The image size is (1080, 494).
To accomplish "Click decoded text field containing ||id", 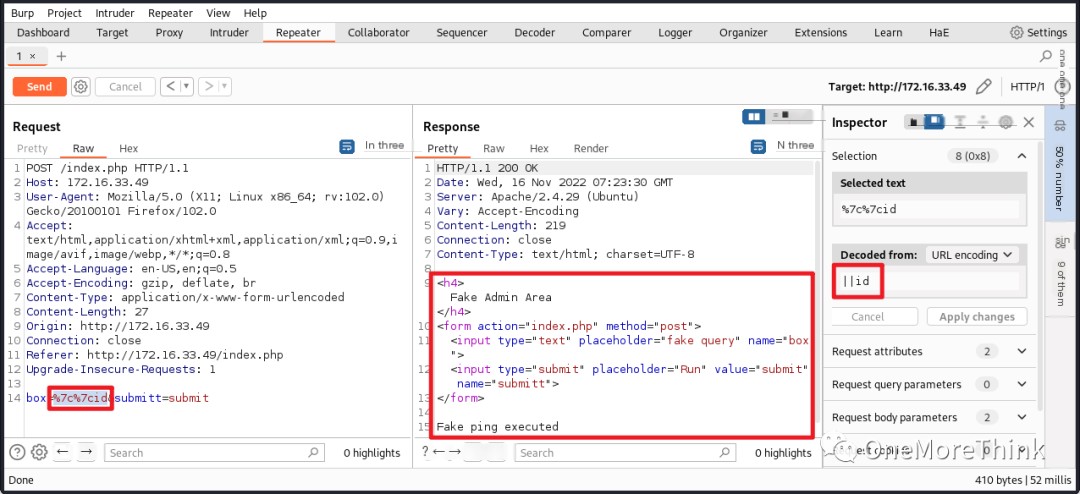I will (x=928, y=281).
